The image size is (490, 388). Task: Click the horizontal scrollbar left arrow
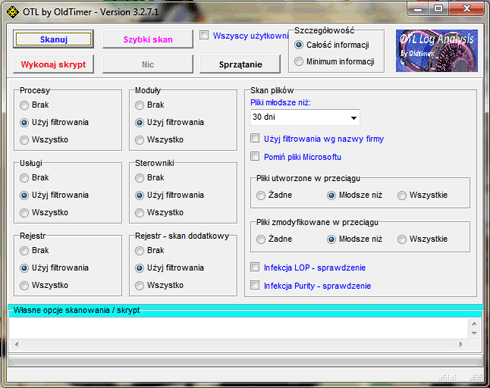click(16, 344)
